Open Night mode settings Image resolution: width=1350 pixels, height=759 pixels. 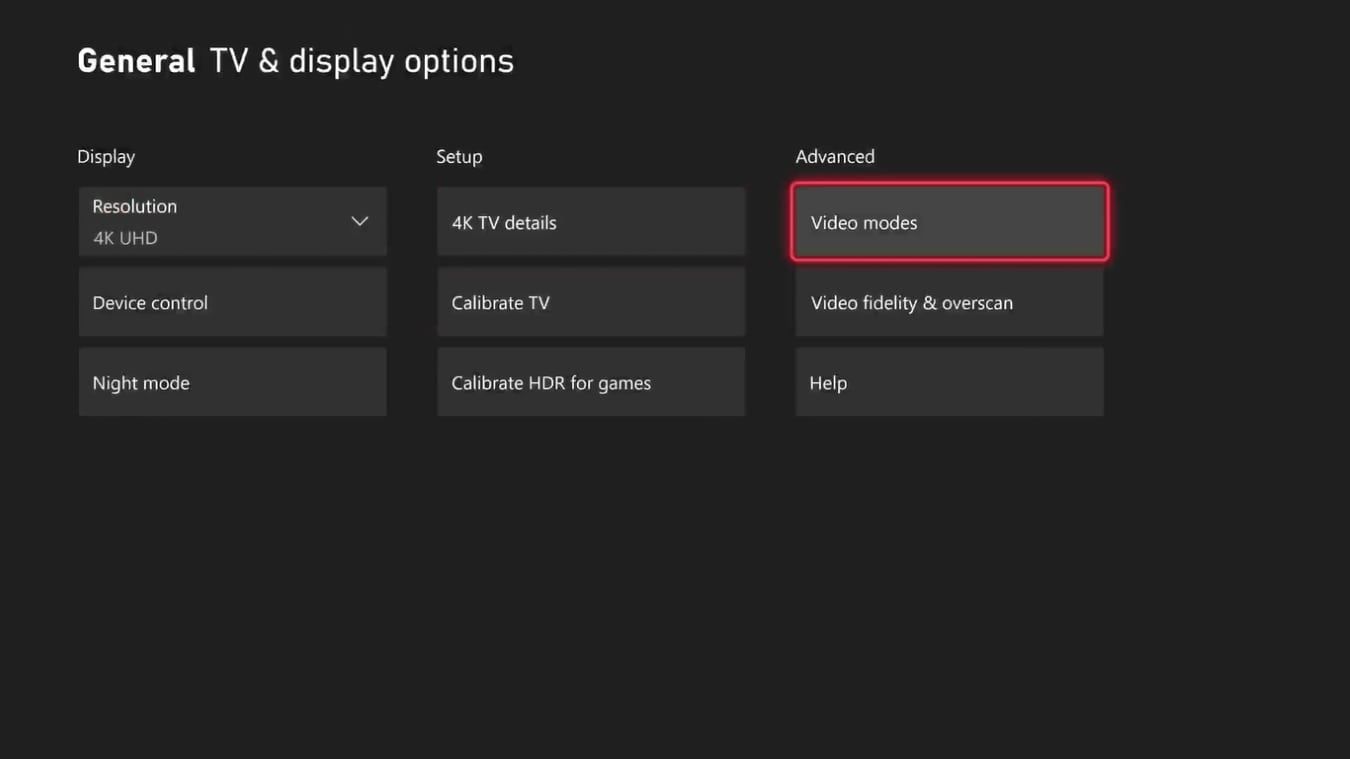click(232, 382)
